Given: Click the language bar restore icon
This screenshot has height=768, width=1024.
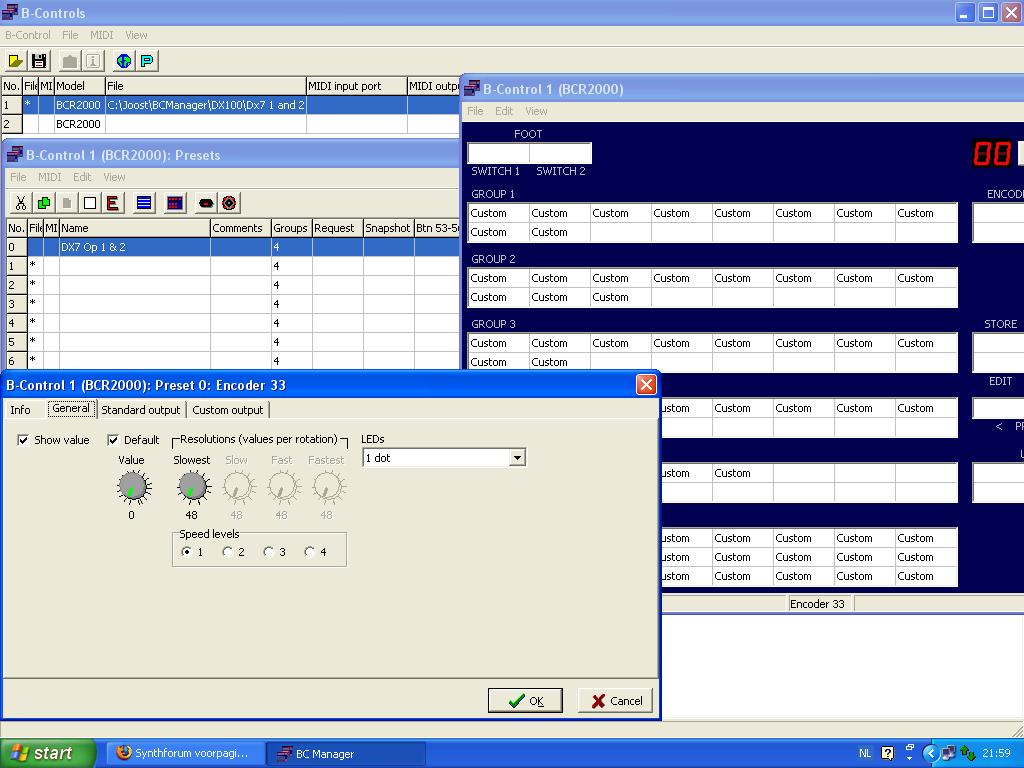Looking at the screenshot, I should click(x=909, y=747).
